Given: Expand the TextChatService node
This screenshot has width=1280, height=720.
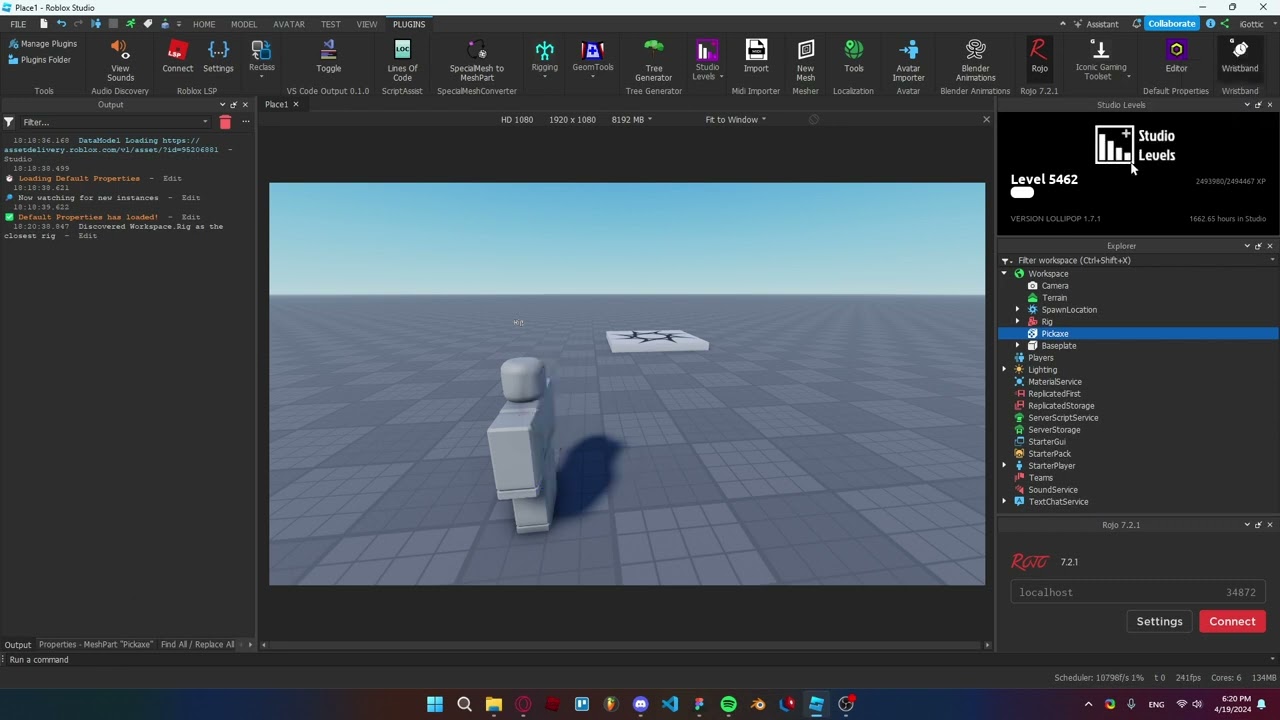Looking at the screenshot, I should point(1005,502).
